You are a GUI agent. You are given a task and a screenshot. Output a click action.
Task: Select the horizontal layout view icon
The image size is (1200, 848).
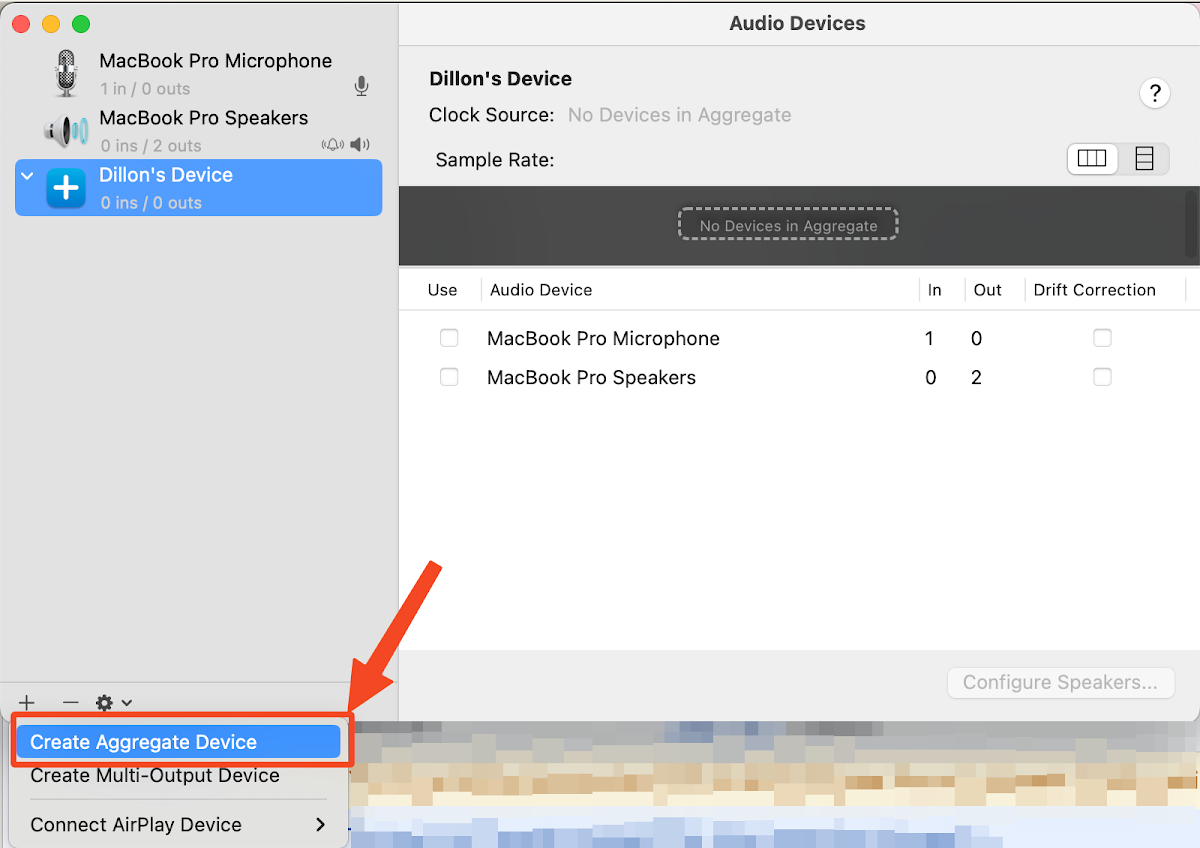(x=1092, y=158)
